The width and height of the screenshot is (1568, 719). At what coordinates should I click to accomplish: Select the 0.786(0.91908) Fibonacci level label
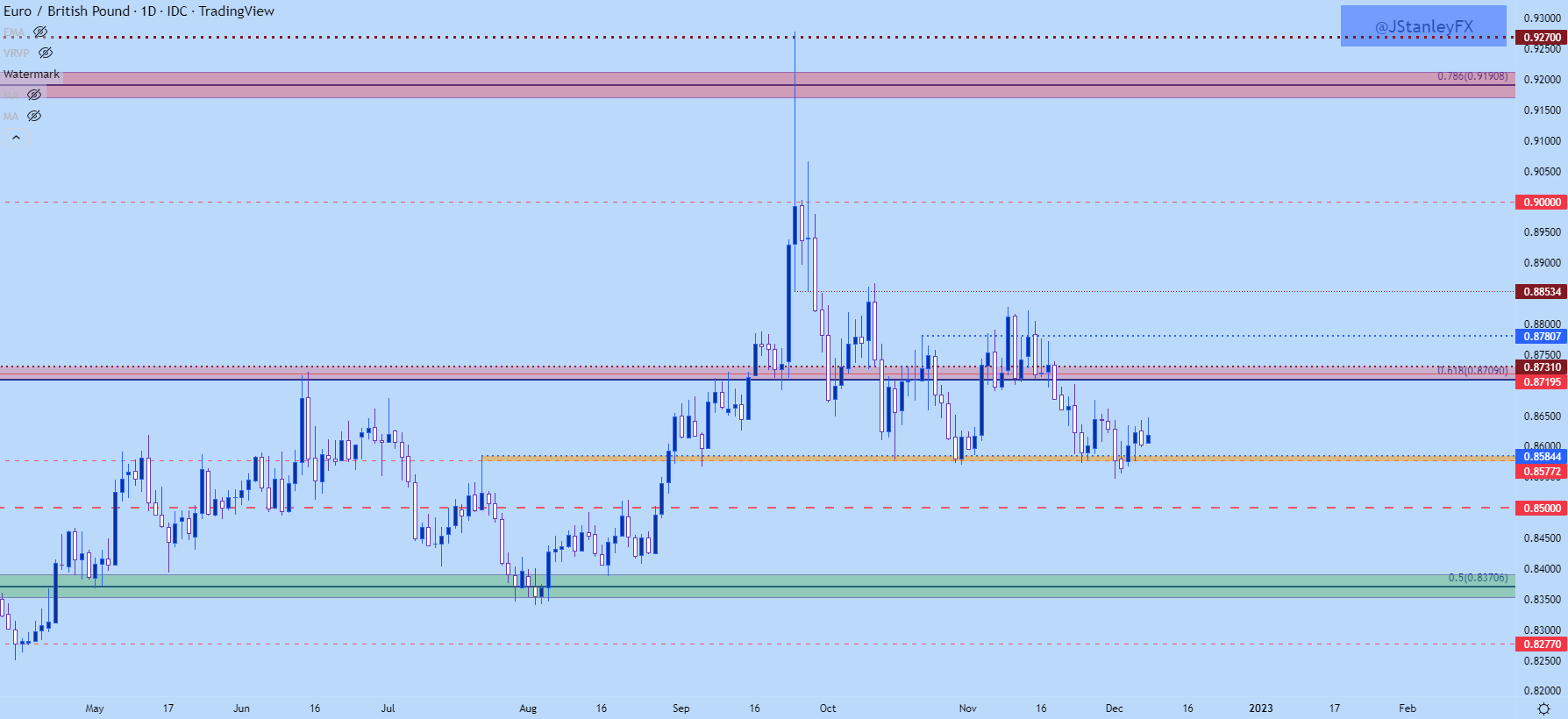(x=1472, y=76)
